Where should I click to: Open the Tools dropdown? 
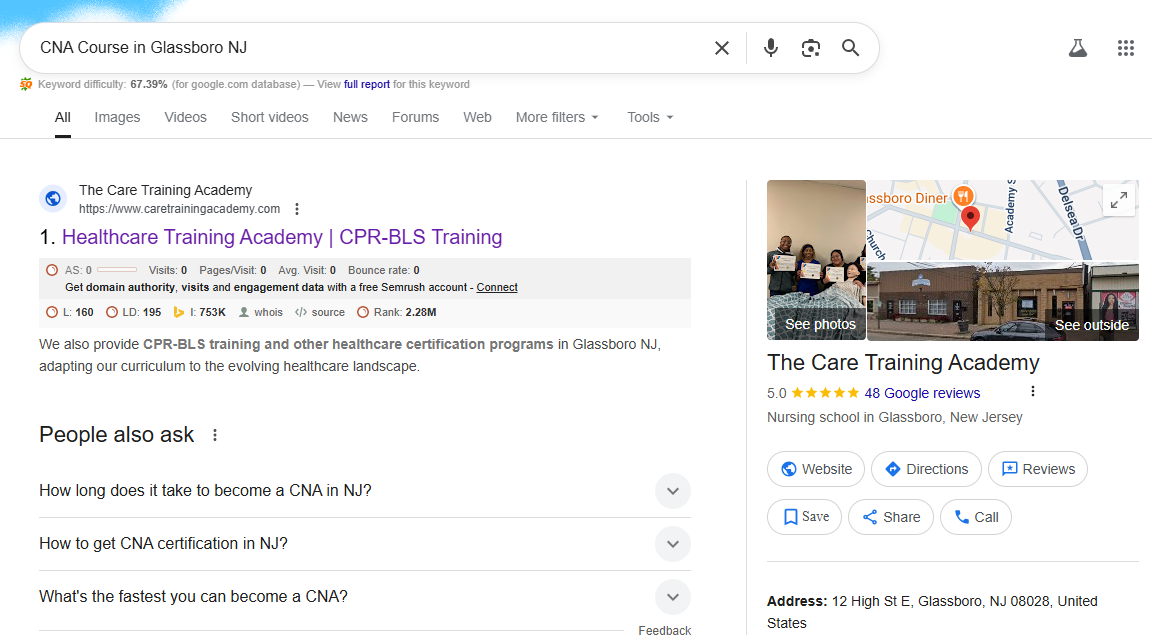[650, 117]
